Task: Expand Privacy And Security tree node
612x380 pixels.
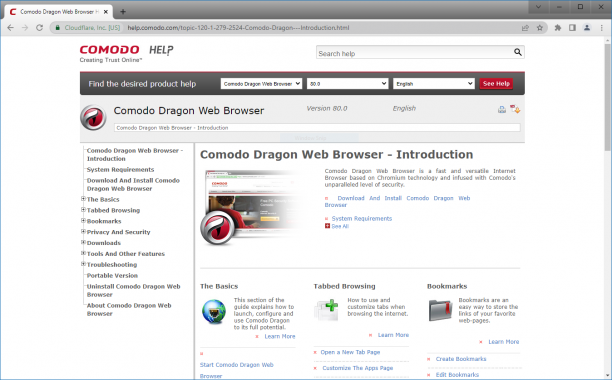Action: coord(83,231)
